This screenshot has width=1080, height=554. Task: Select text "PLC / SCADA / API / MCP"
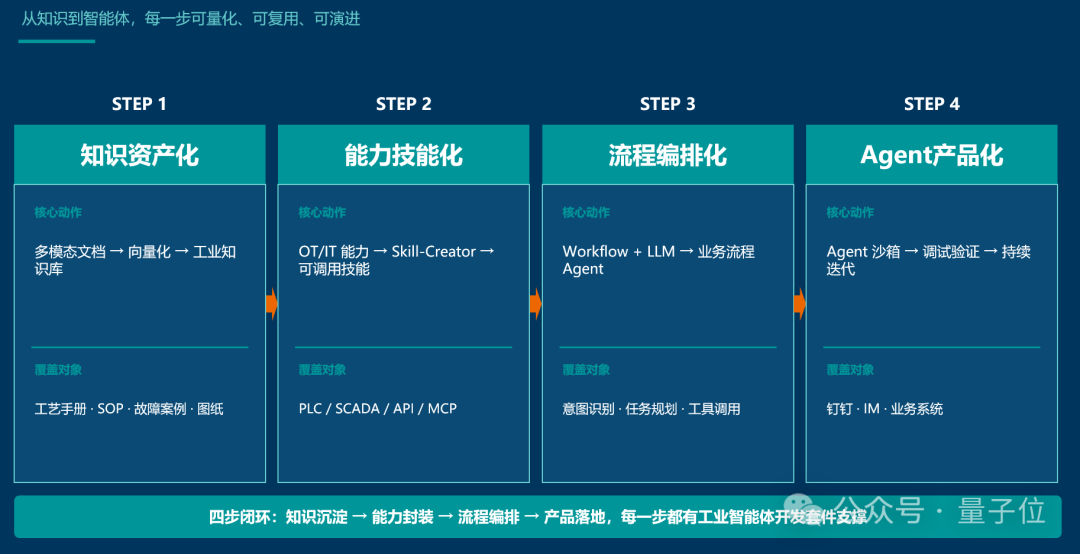pyautogui.click(x=377, y=409)
